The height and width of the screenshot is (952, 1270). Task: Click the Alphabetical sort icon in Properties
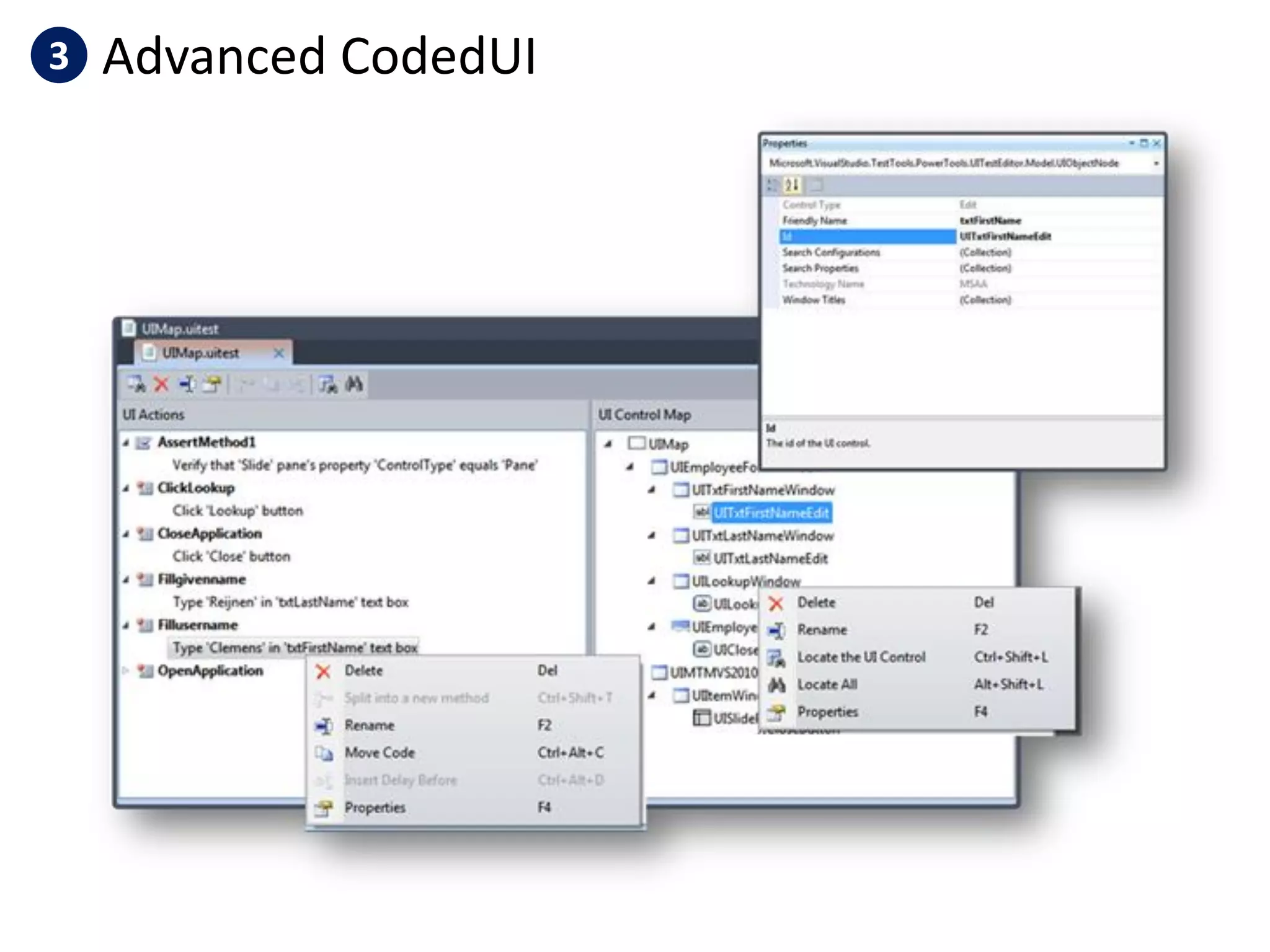(x=792, y=185)
